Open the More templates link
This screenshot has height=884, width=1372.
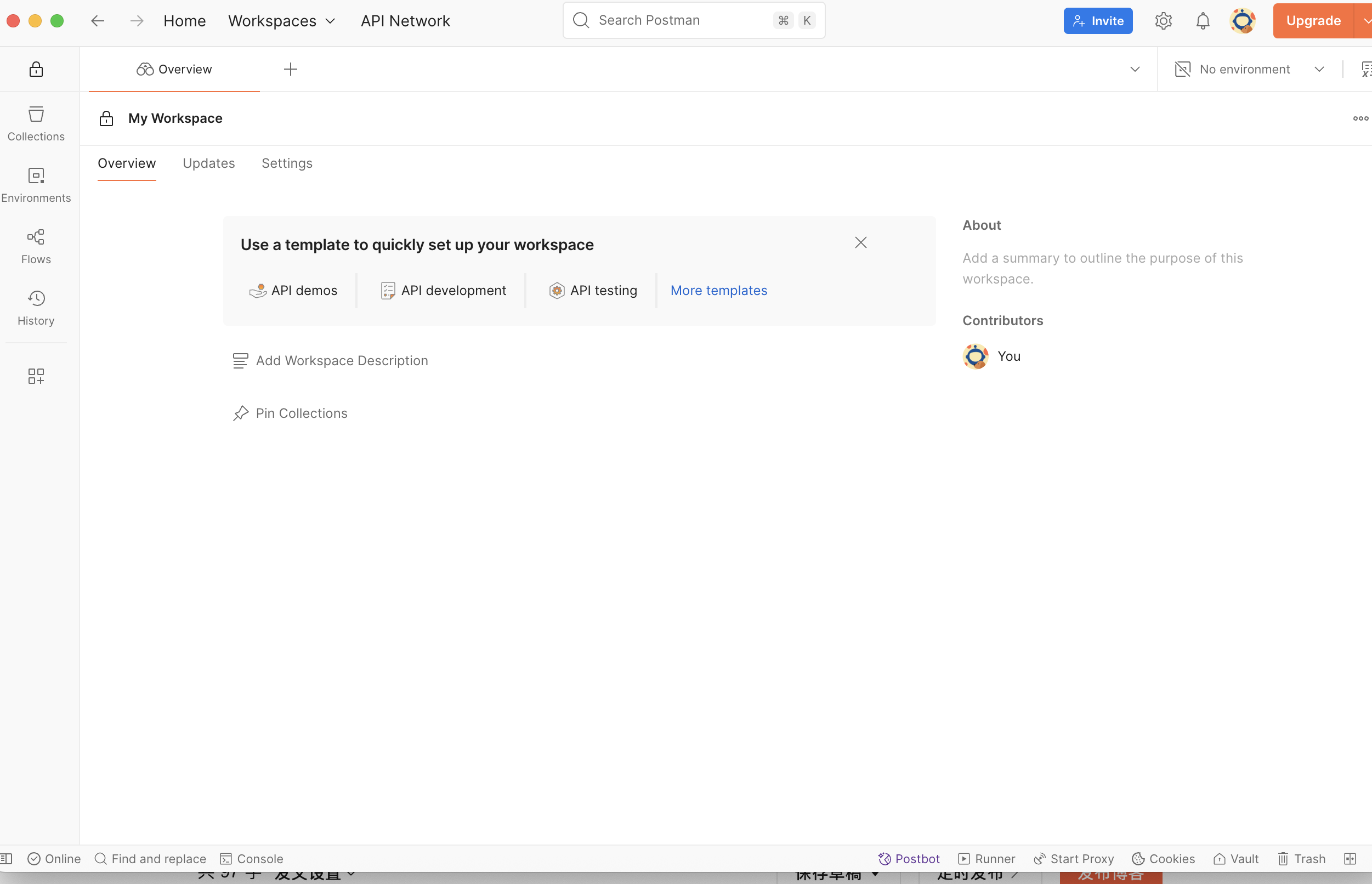718,291
